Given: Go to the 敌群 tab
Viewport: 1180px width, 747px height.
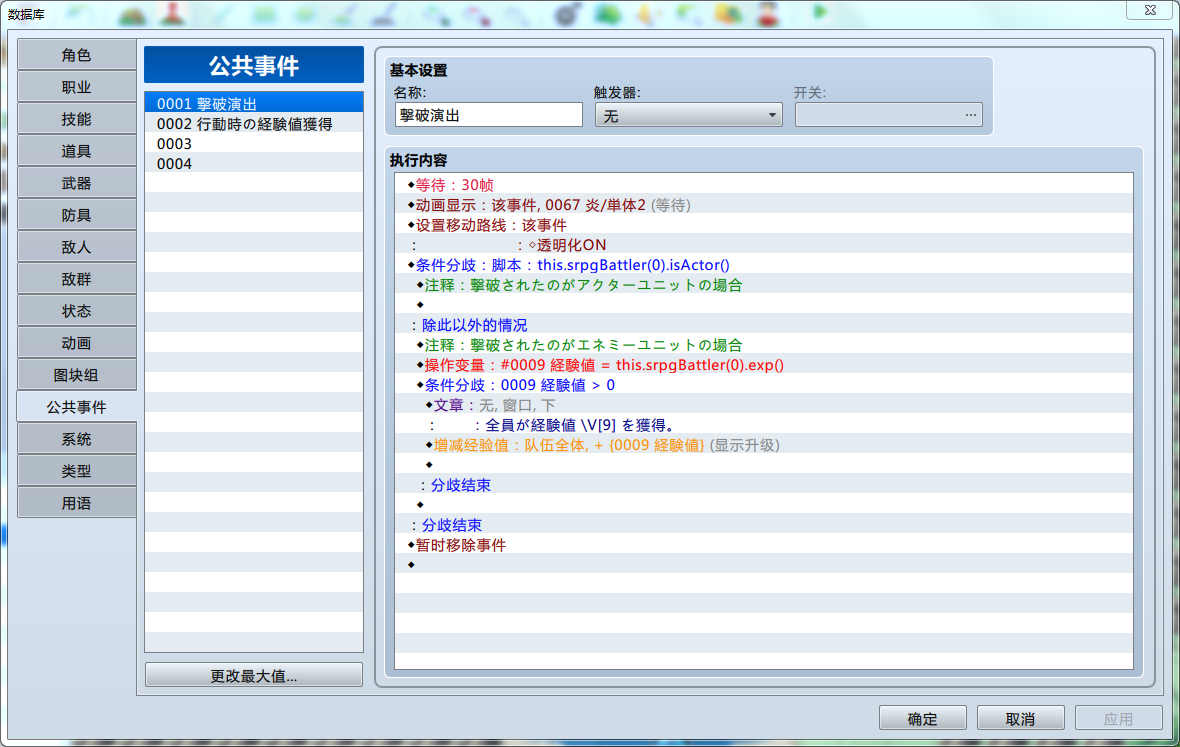Looking at the screenshot, I should point(76,279).
